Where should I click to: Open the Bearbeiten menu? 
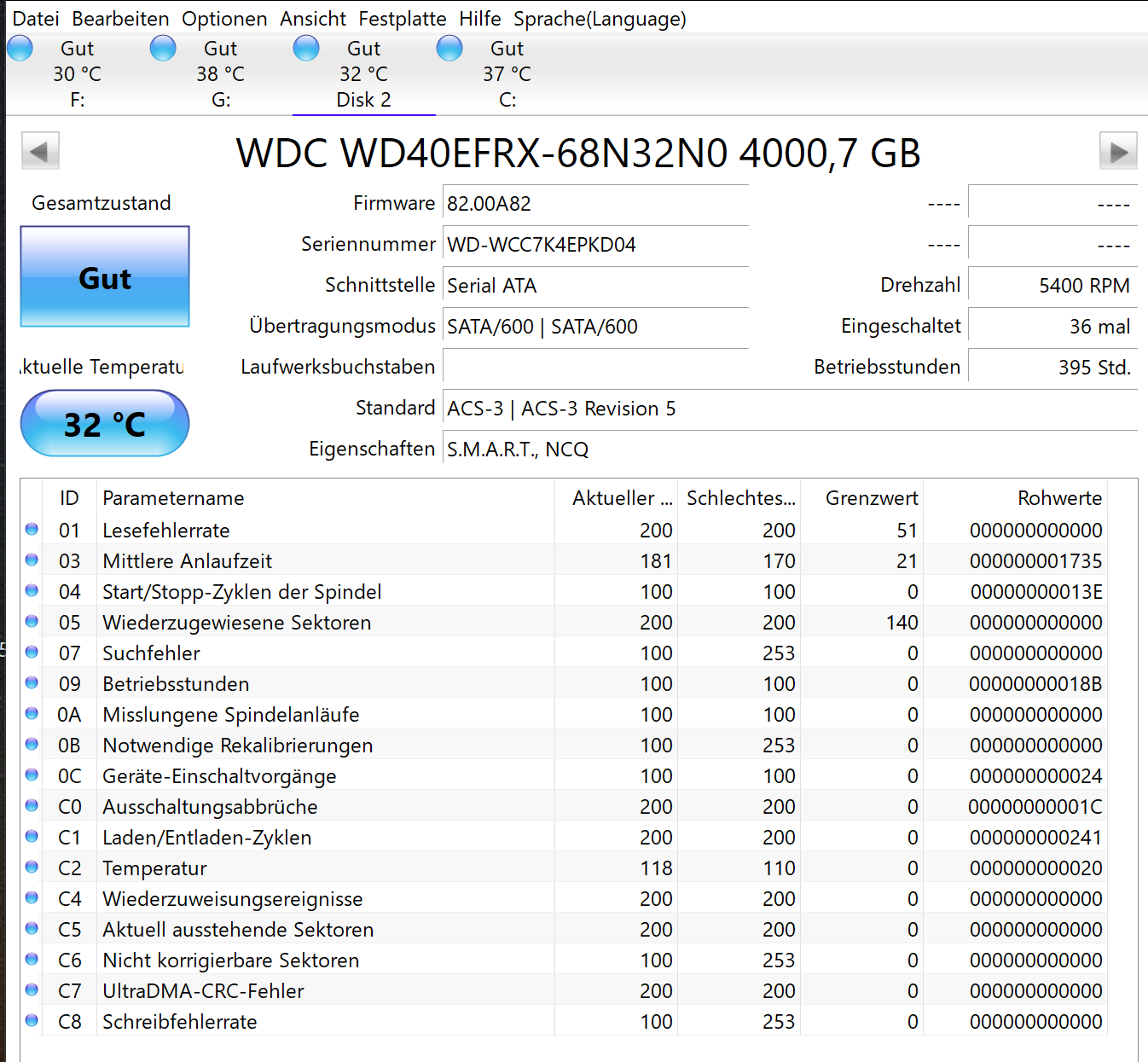click(120, 19)
